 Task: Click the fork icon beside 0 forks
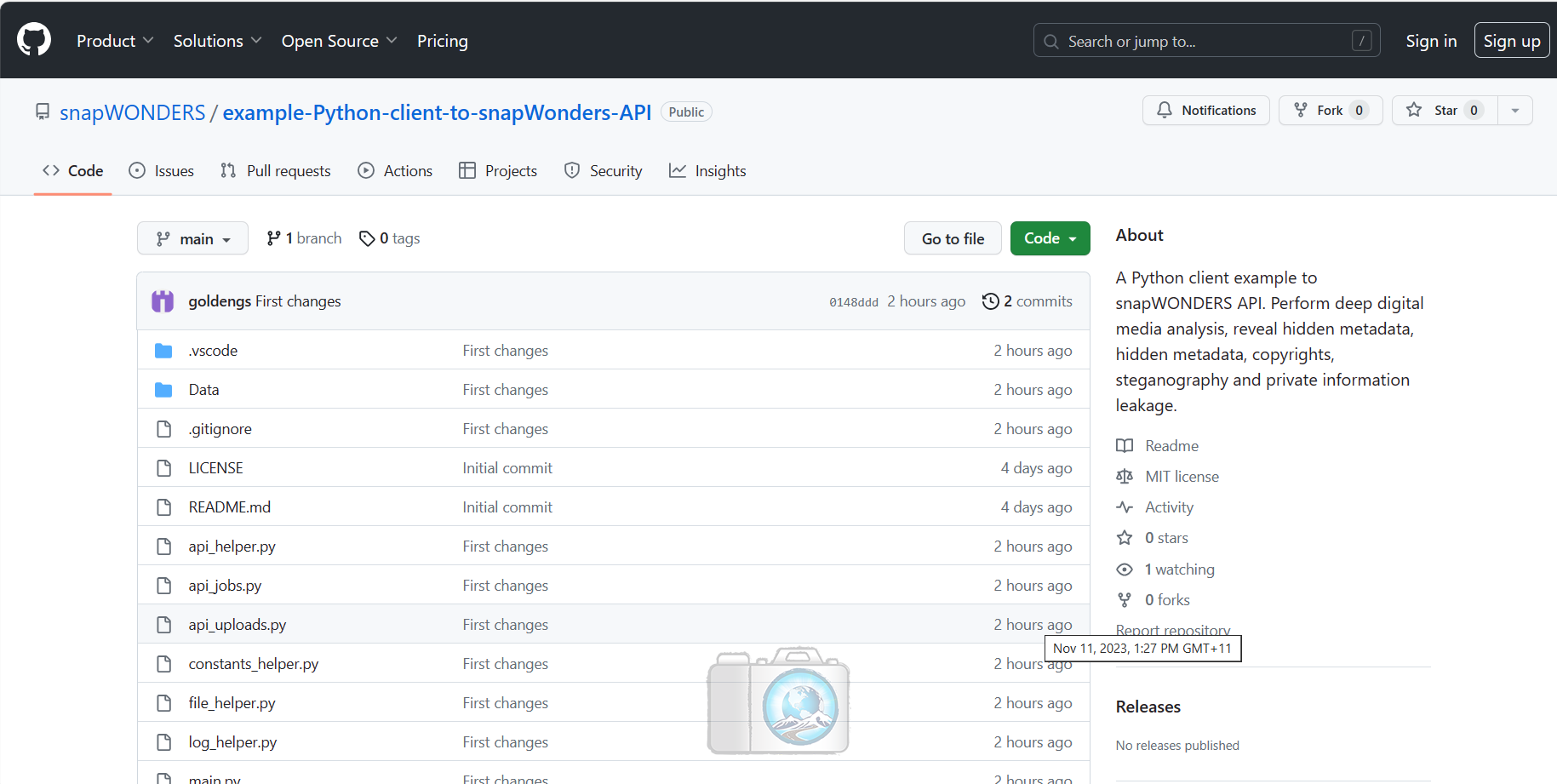pos(1125,600)
